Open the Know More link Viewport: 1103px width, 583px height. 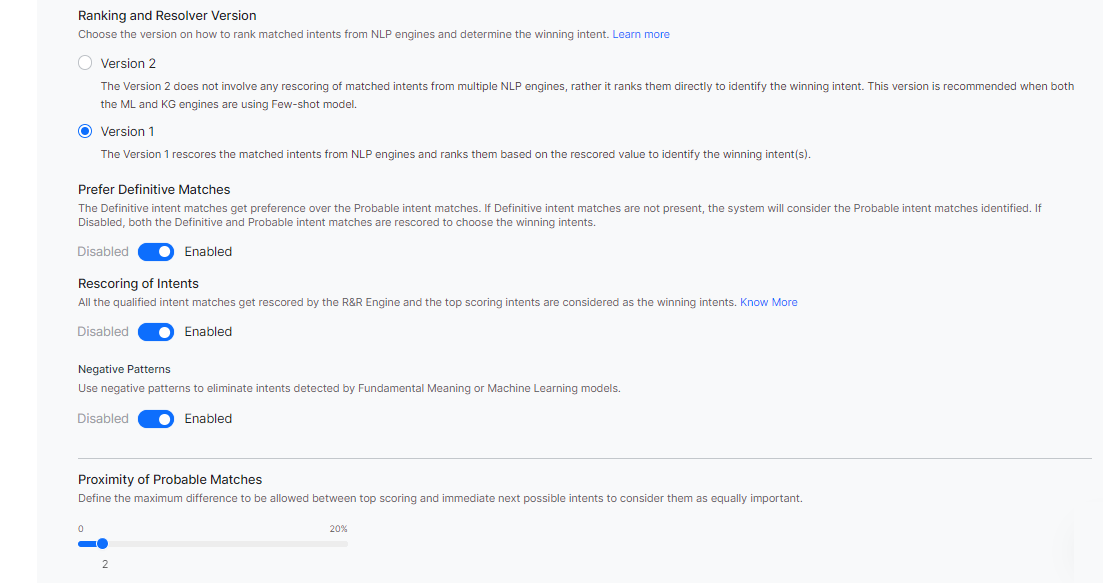pyautogui.click(x=768, y=302)
